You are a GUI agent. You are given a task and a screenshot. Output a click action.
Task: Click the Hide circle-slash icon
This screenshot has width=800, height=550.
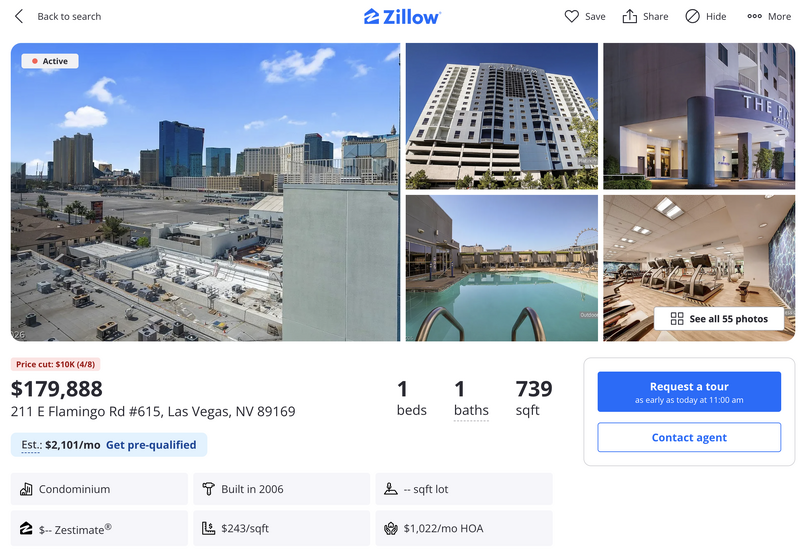pos(692,16)
